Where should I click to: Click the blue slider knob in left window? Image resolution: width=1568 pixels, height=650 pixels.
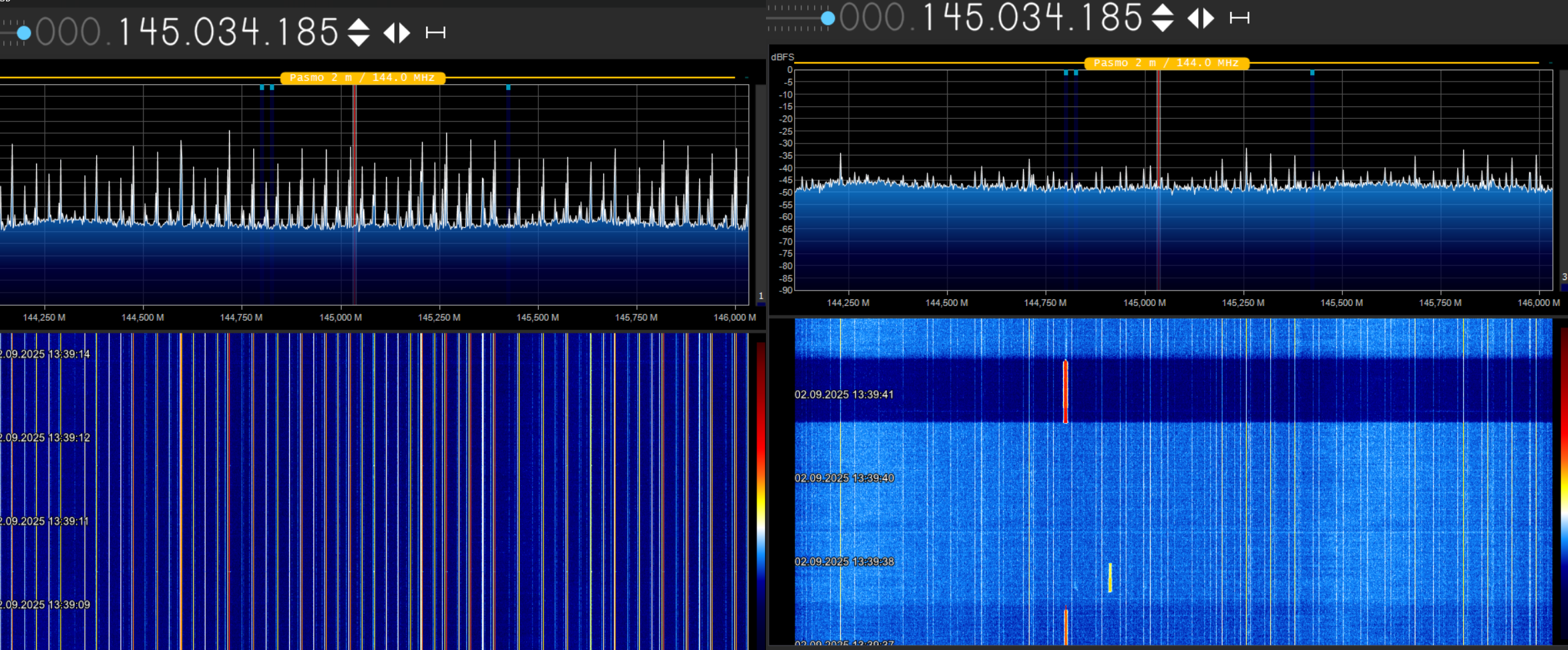tap(24, 33)
